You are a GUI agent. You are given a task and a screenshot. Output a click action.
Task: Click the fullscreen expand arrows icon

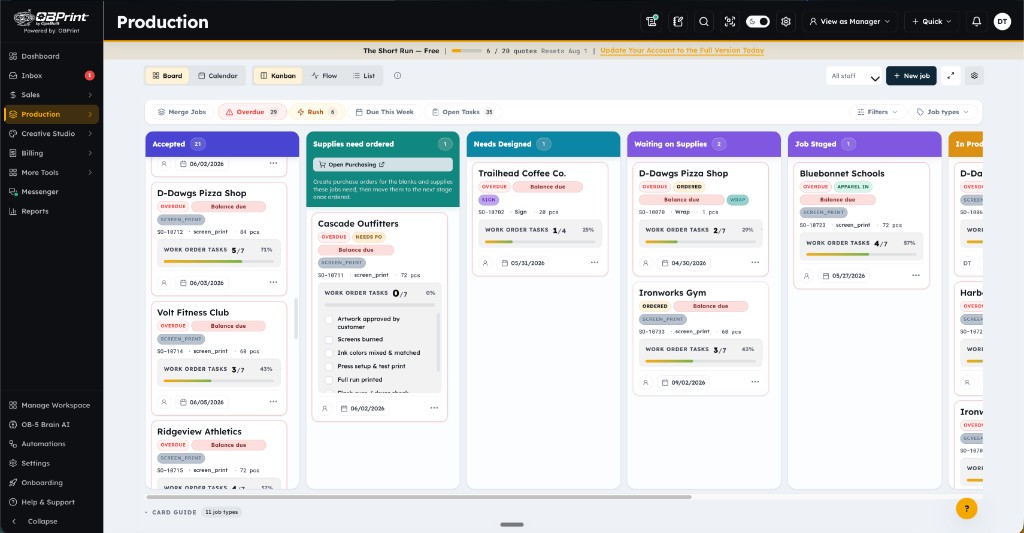click(951, 76)
